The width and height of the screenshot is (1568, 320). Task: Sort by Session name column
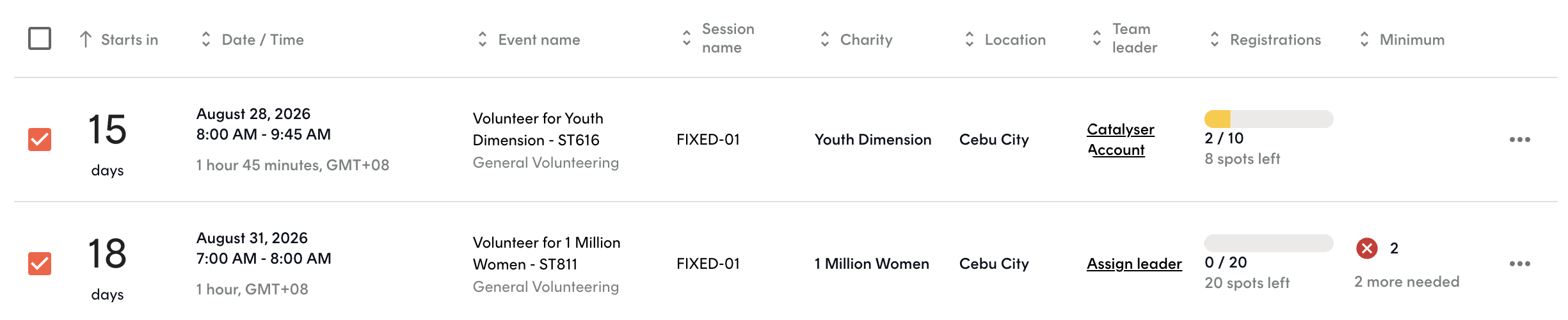(x=719, y=38)
